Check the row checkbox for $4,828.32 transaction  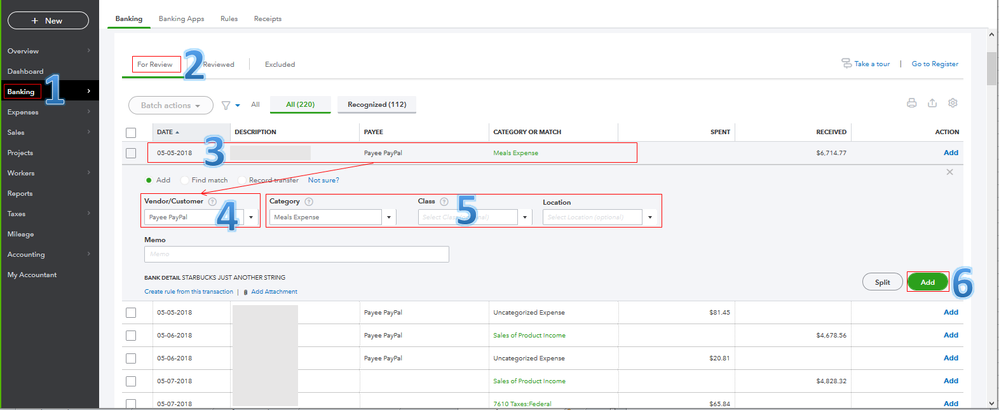coord(131,381)
